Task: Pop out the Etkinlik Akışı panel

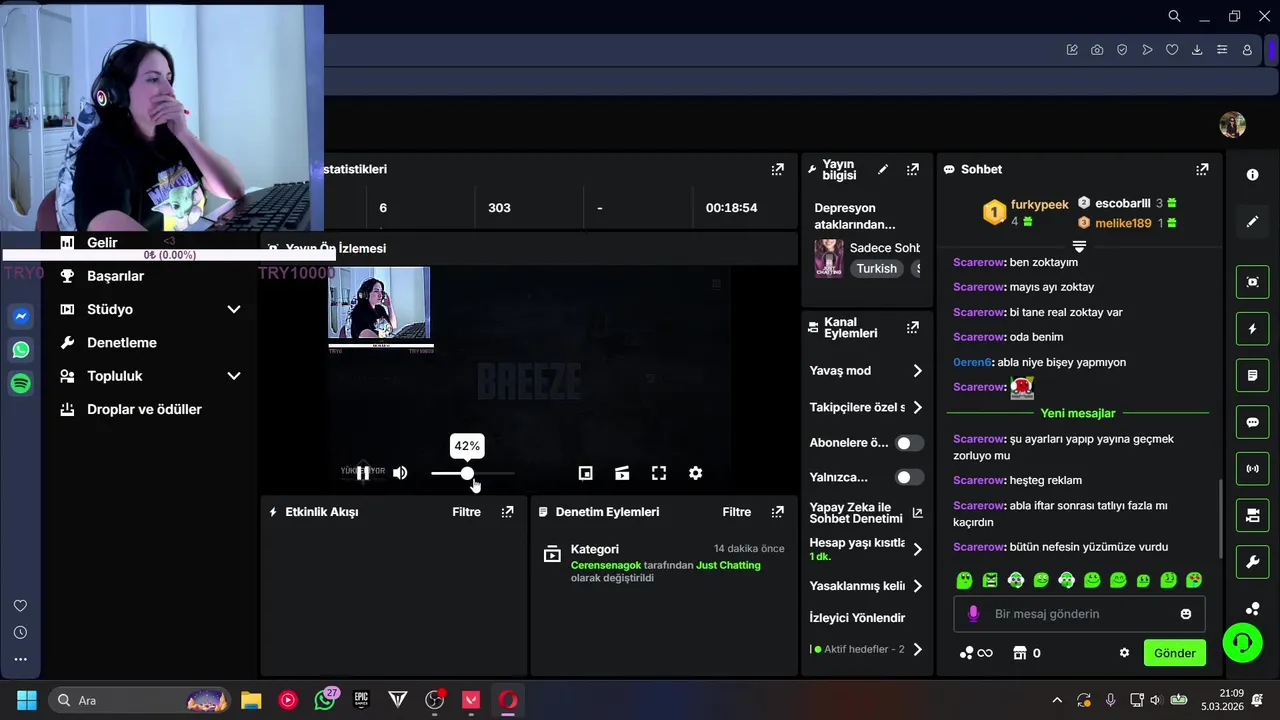Action: (x=507, y=512)
